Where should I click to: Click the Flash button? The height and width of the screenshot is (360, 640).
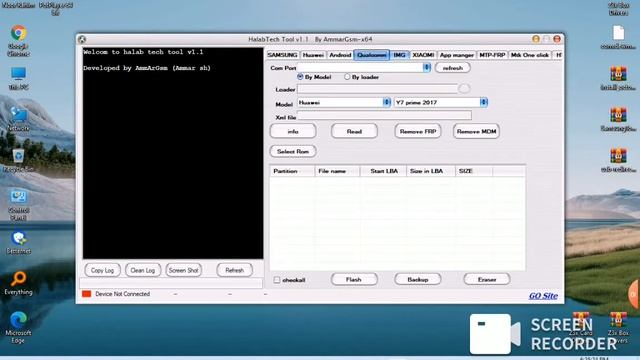pos(354,279)
